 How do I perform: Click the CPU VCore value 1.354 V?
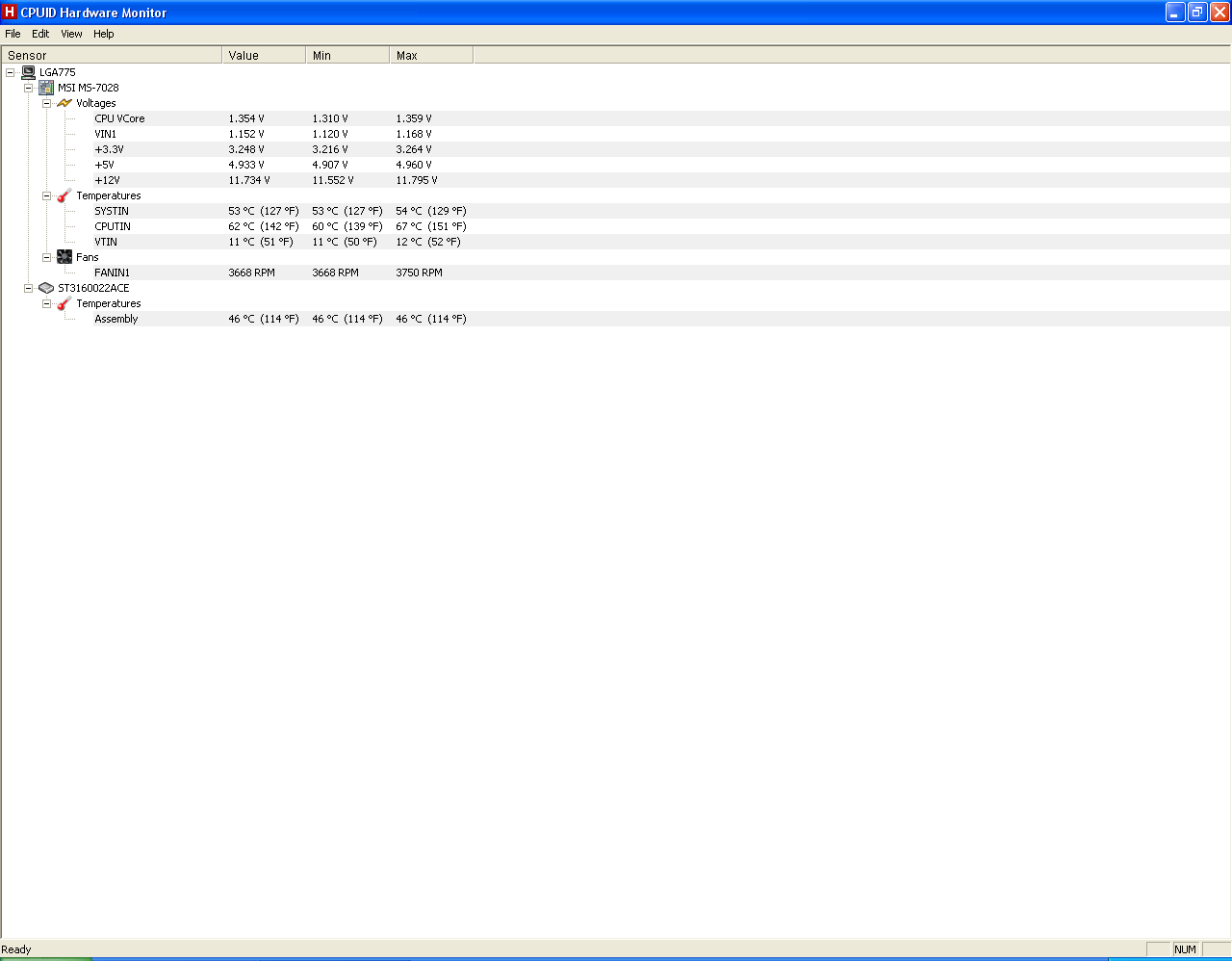coord(246,118)
